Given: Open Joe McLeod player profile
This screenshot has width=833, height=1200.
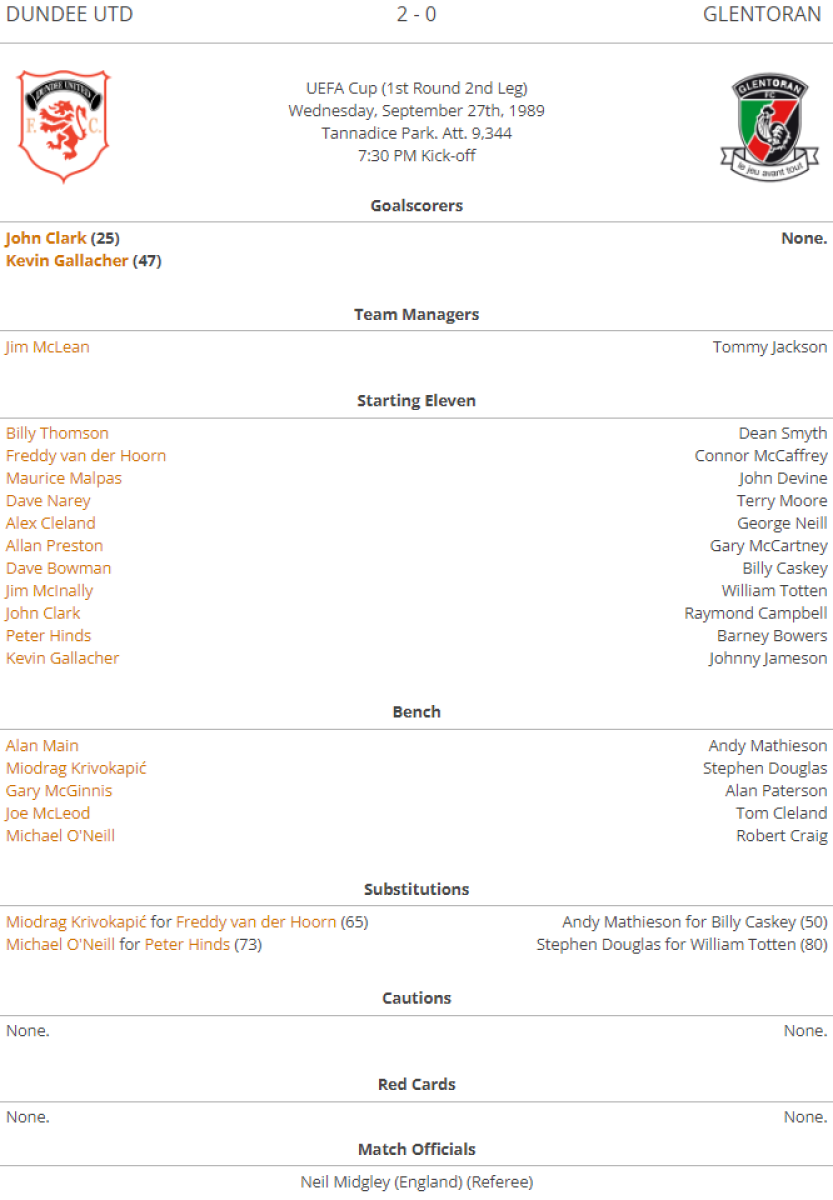Looking at the screenshot, I should pos(48,813).
